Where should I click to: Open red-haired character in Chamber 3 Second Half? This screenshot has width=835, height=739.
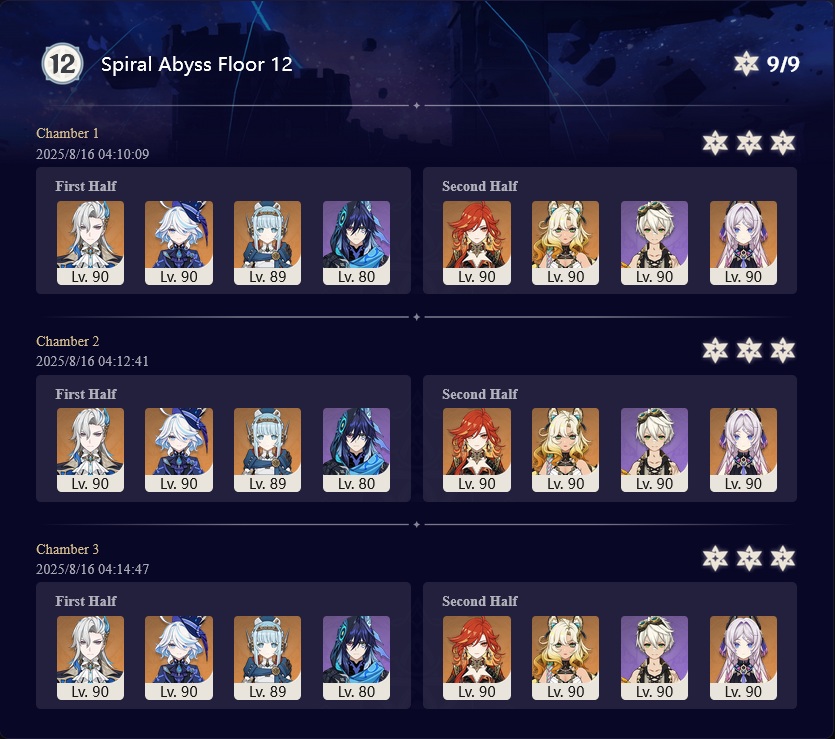click(x=477, y=658)
